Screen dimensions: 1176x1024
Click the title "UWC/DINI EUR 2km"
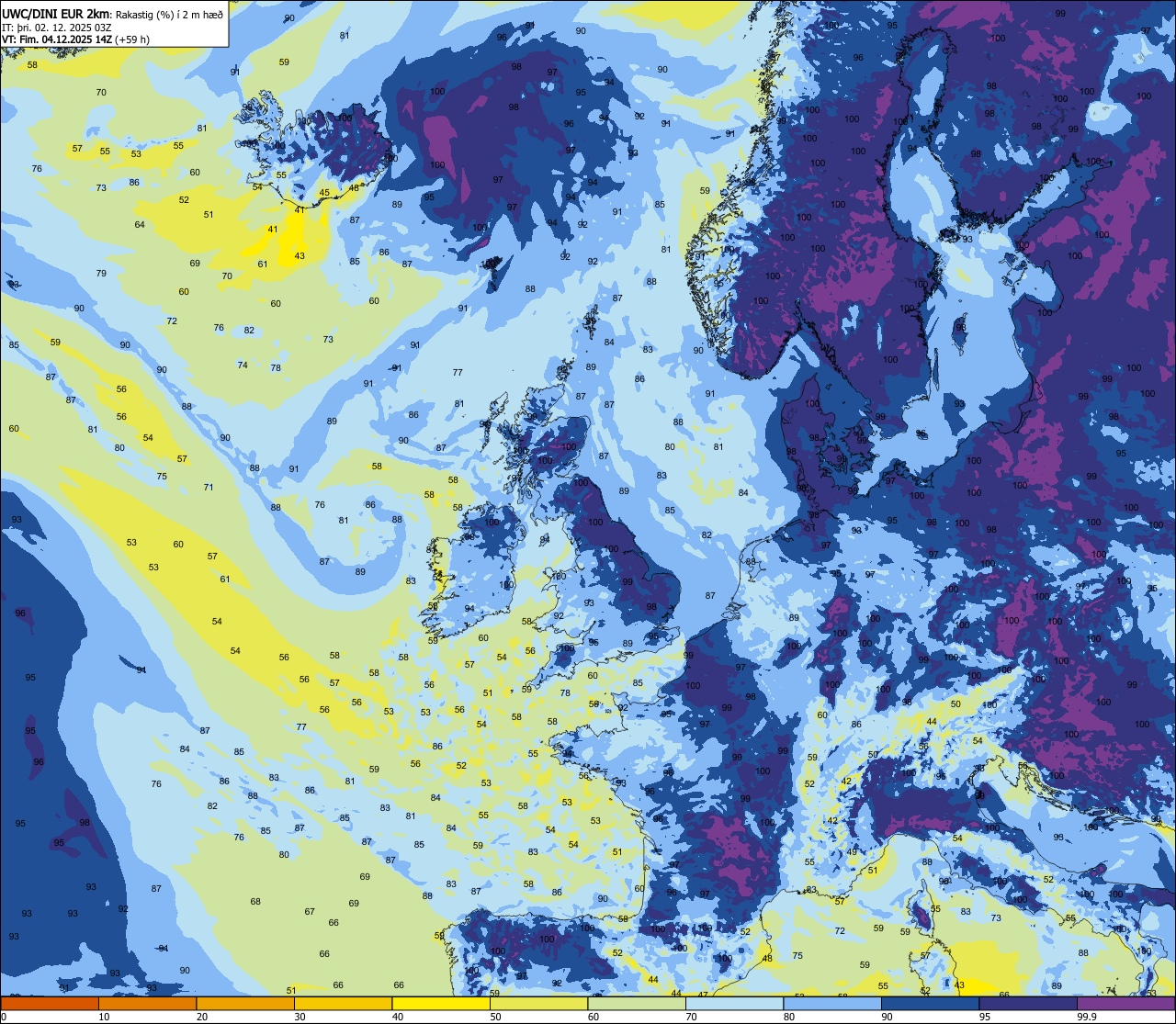click(56, 12)
